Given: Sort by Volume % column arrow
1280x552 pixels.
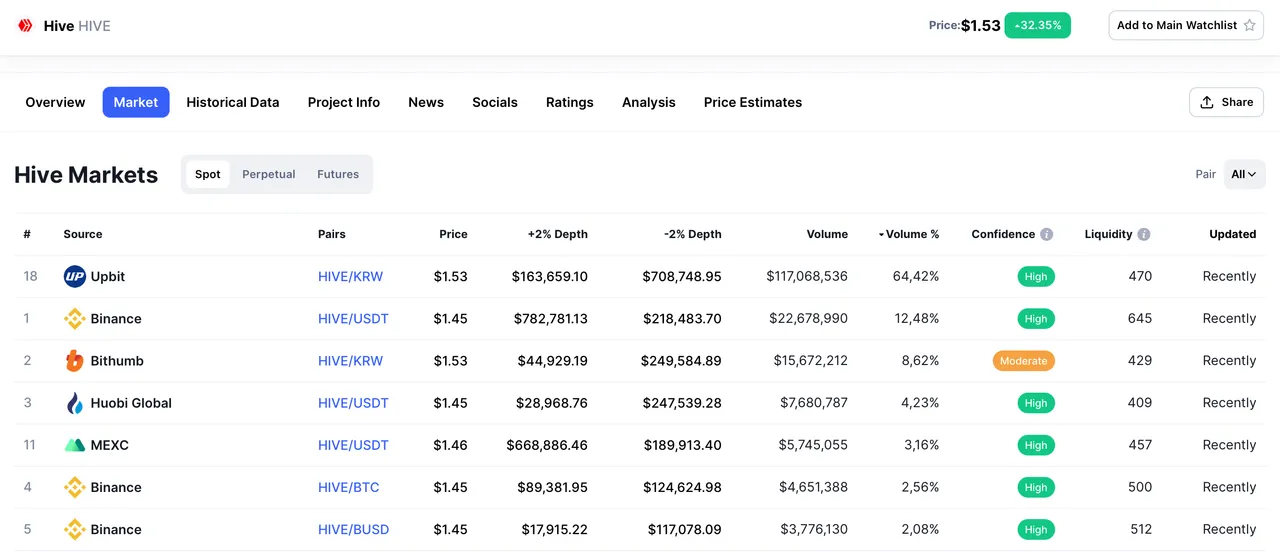Looking at the screenshot, I should tap(881, 235).
